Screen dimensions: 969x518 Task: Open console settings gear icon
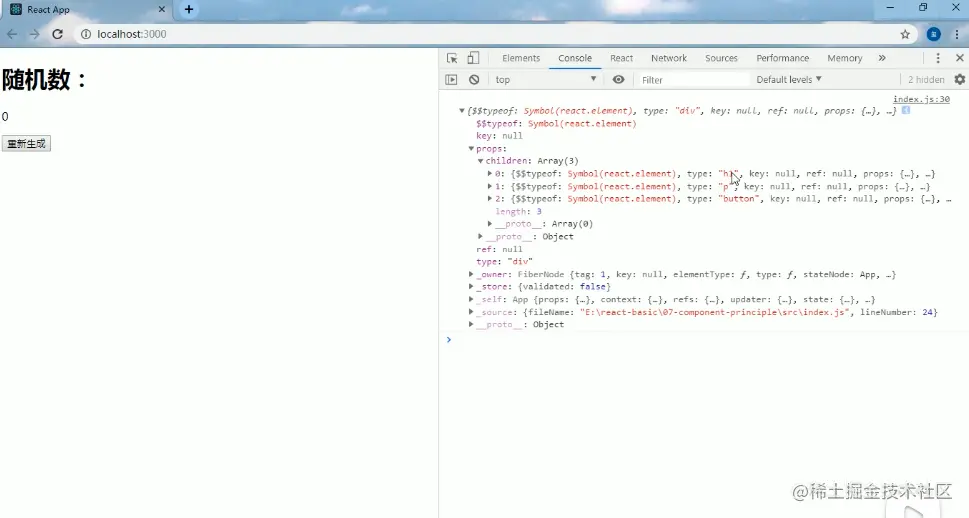[x=960, y=79]
